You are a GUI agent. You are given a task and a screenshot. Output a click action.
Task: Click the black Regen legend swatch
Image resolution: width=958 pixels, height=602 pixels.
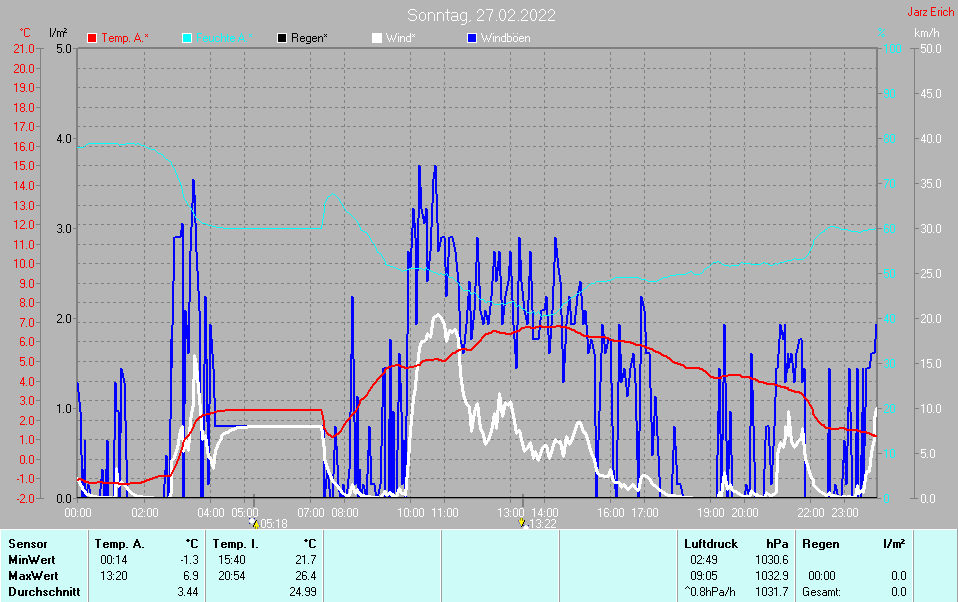click(x=282, y=38)
